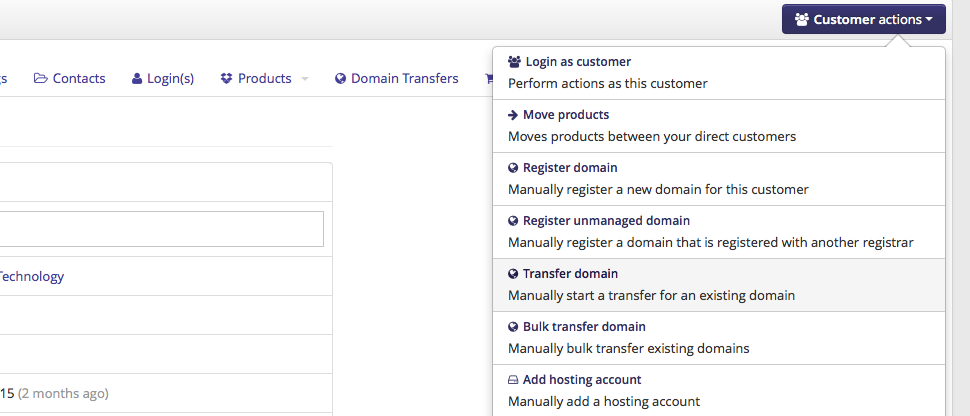Click the Dropbox-style icon beside Products
Screen dimensions: 970x416
[x=226, y=79]
